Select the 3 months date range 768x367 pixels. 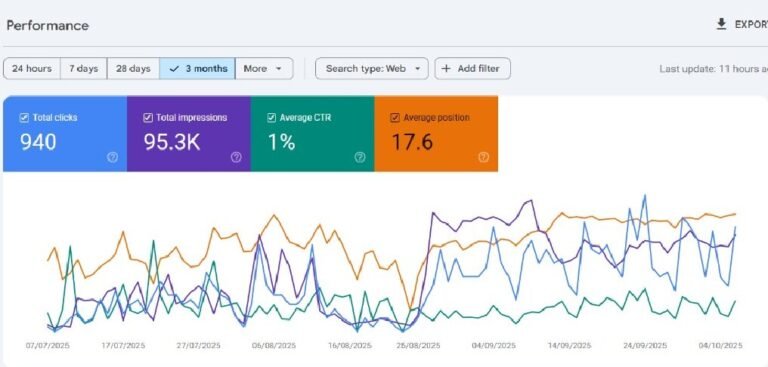tap(197, 69)
